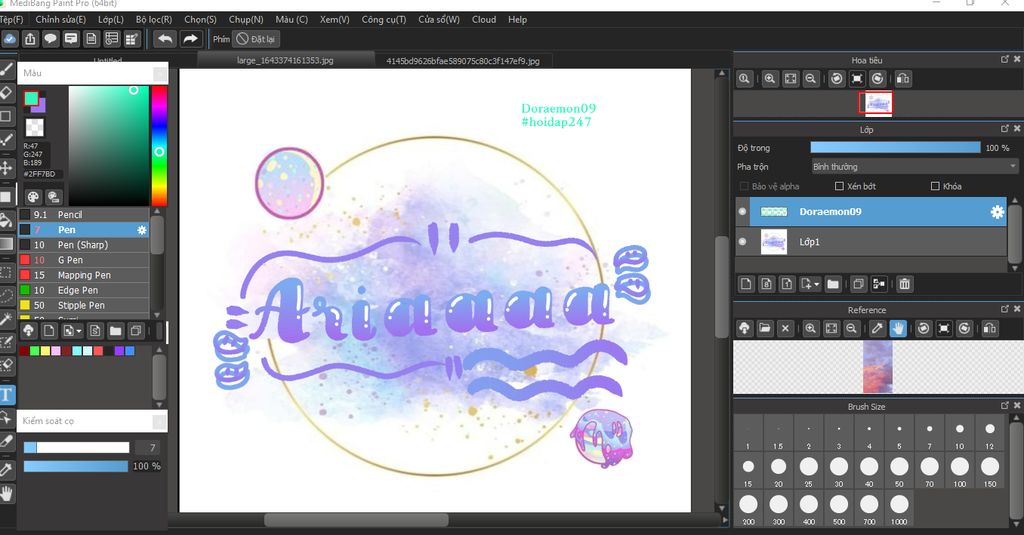The height and width of the screenshot is (535, 1024).
Task: Create a new layer in Layer panel
Action: 746,284
